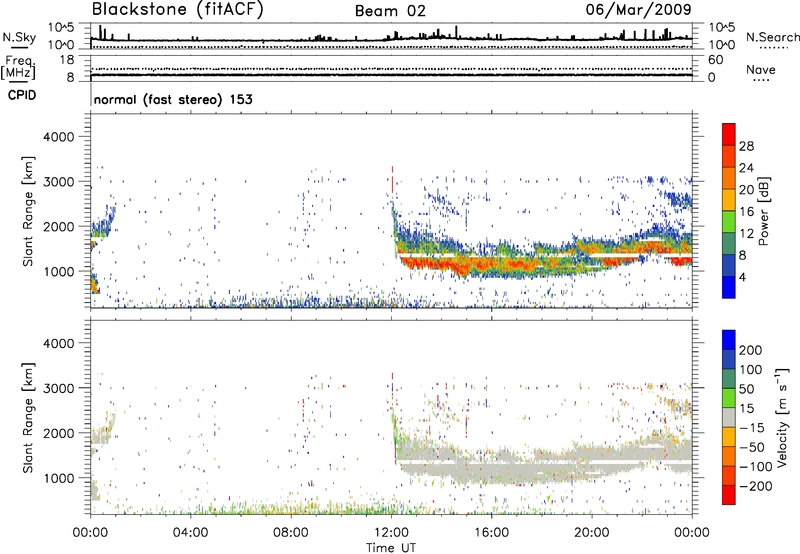Click the "Time UT" axis title
The image size is (800, 554).
pyautogui.click(x=391, y=548)
